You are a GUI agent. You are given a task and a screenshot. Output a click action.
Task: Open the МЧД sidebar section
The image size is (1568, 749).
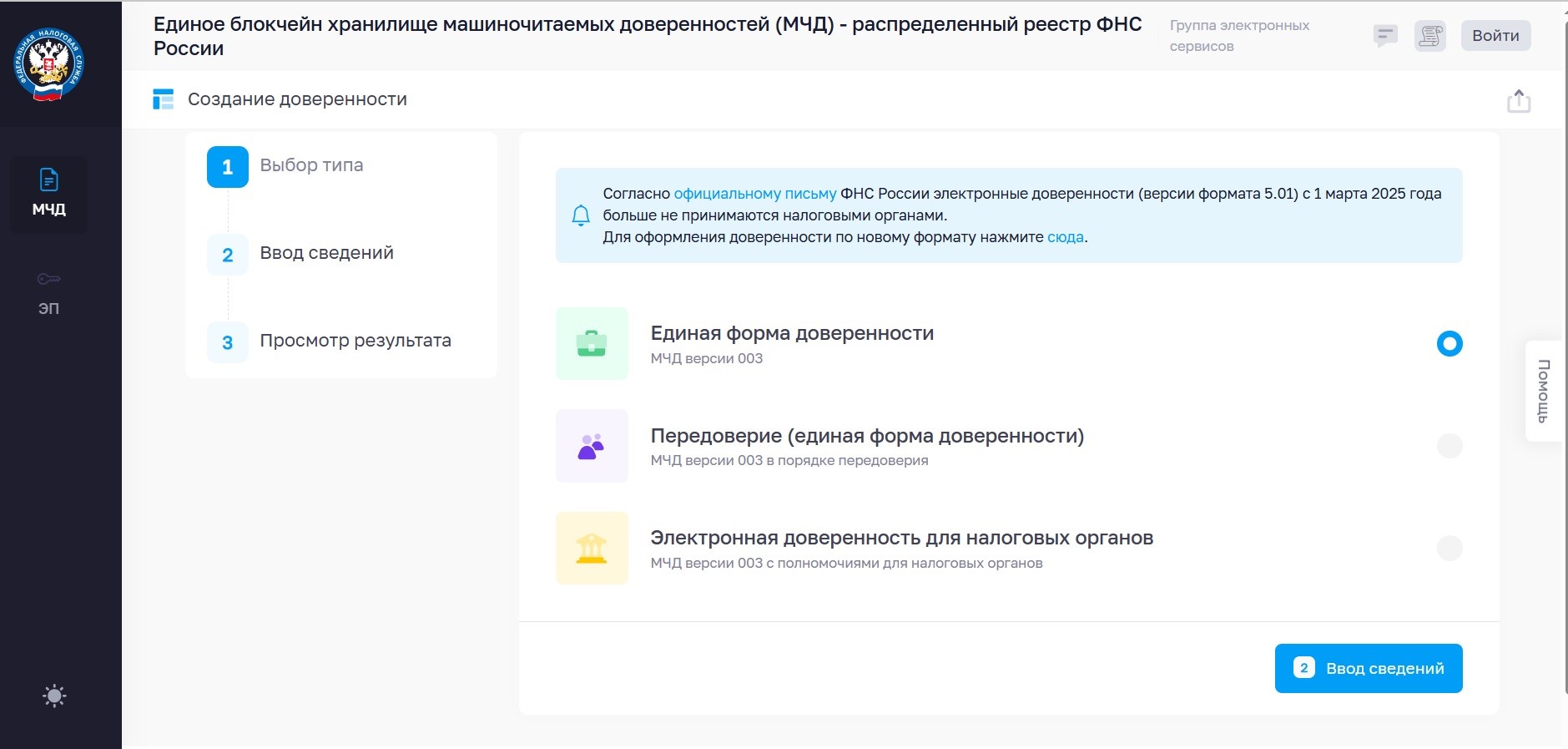[49, 194]
